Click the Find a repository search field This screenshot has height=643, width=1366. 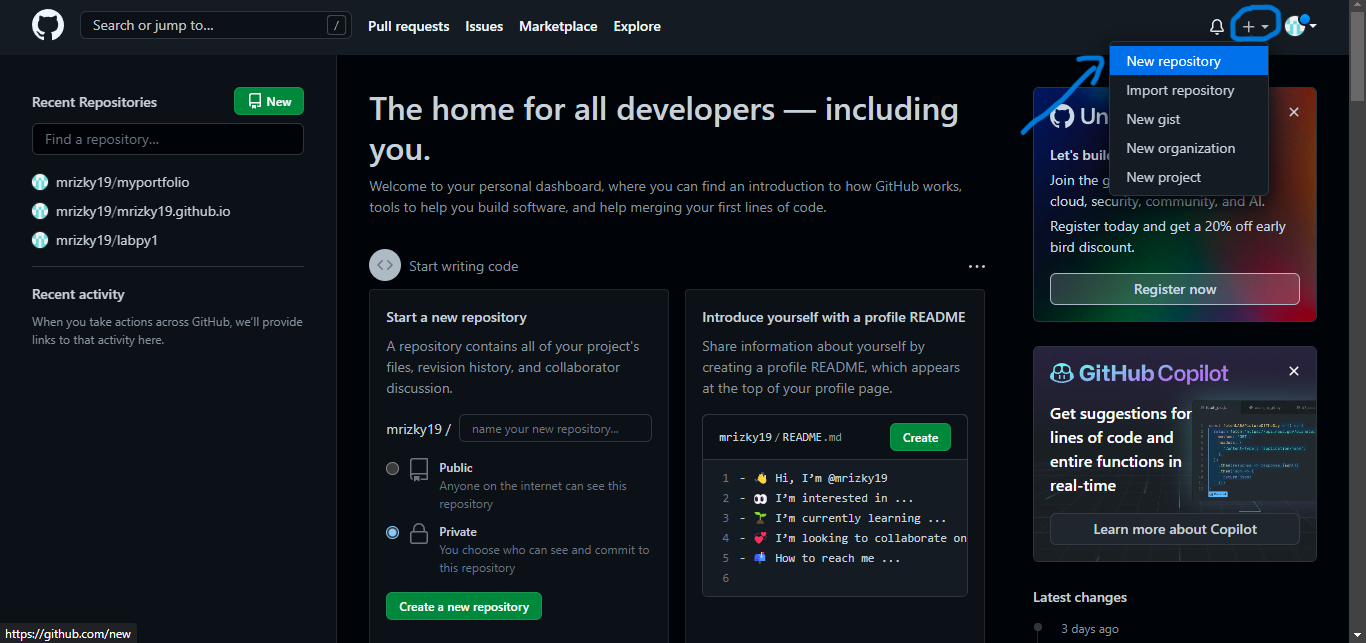coord(167,139)
